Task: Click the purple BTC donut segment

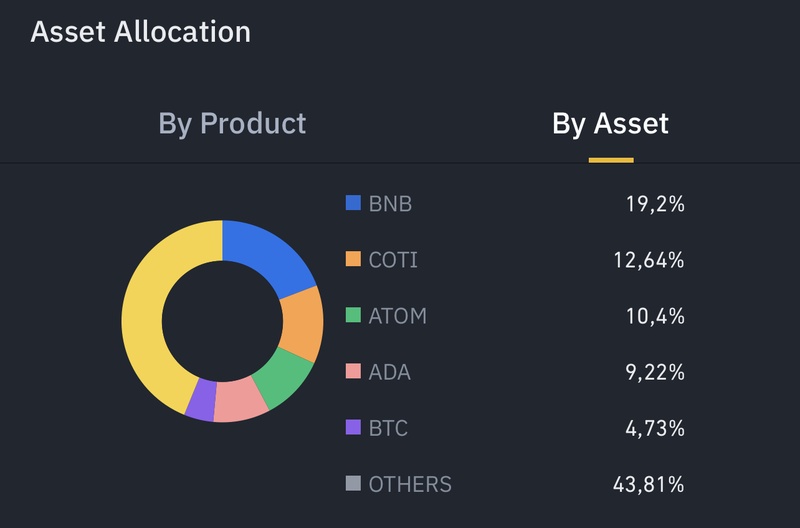Action: 202,400
